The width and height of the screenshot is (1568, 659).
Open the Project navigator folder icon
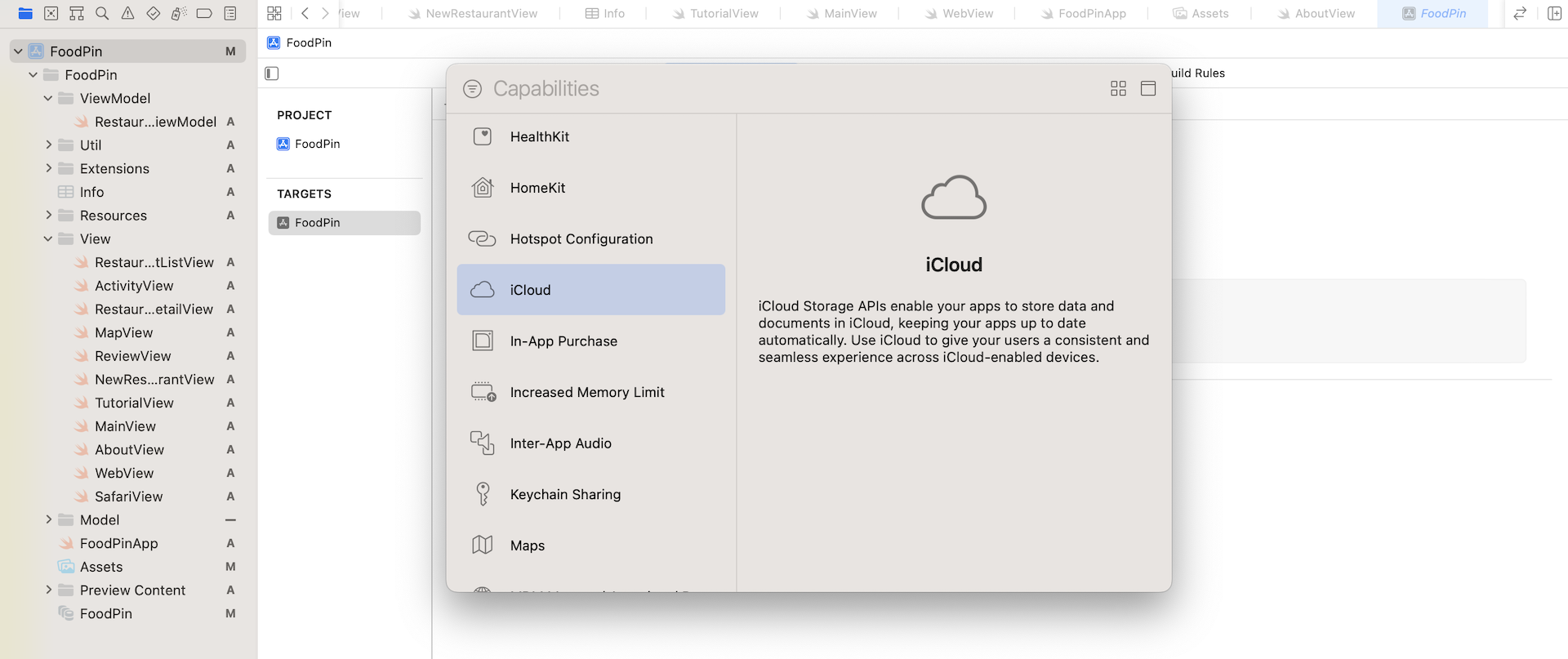(x=25, y=13)
